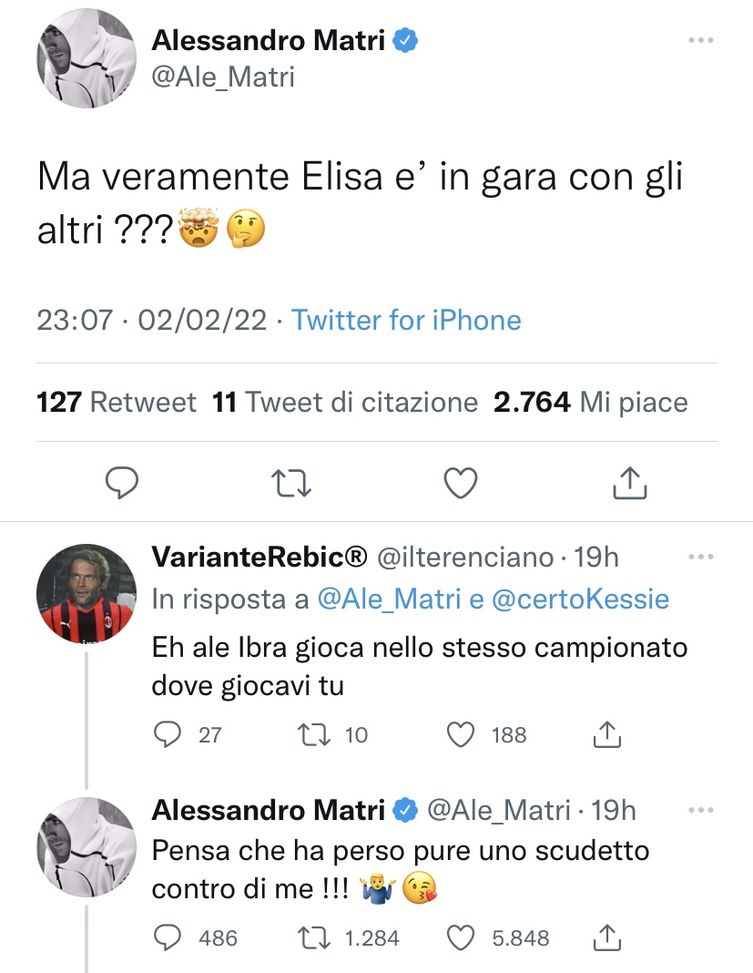Screen dimensions: 753x973
Task: Click the Reply icon under Matri's main tweet
Action: click(x=120, y=483)
